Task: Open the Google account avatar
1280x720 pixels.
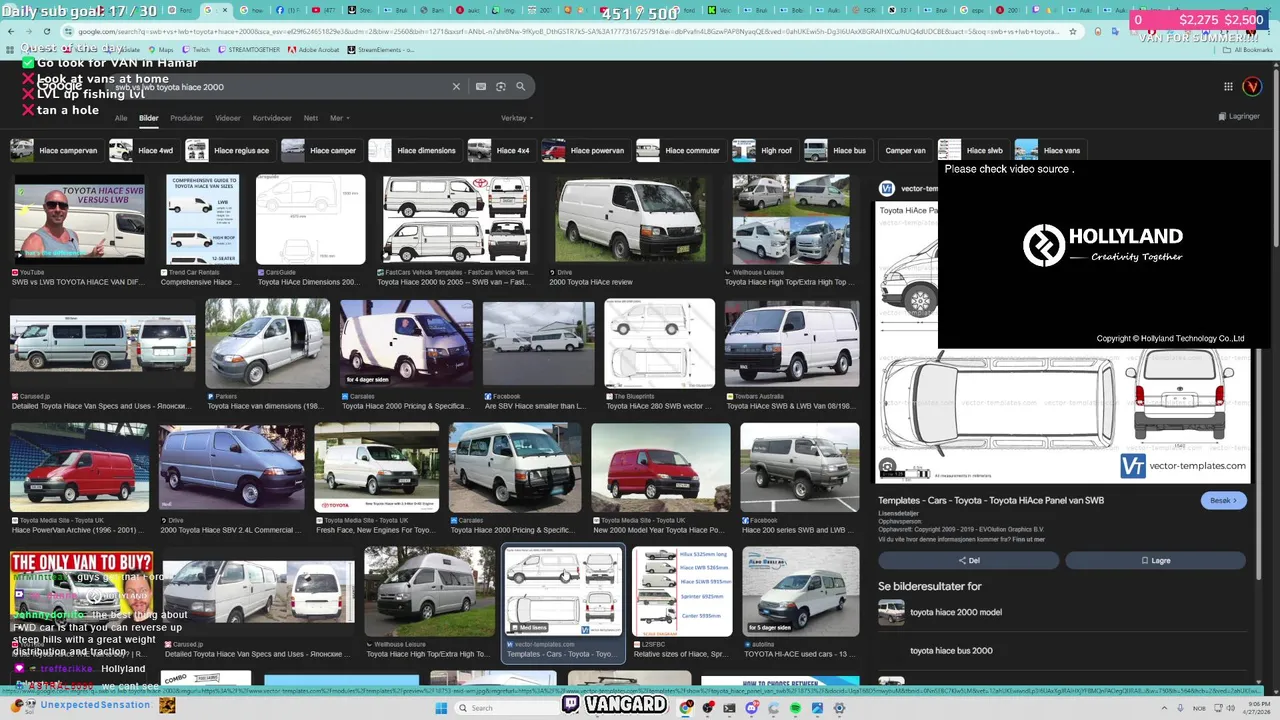Action: [1252, 87]
